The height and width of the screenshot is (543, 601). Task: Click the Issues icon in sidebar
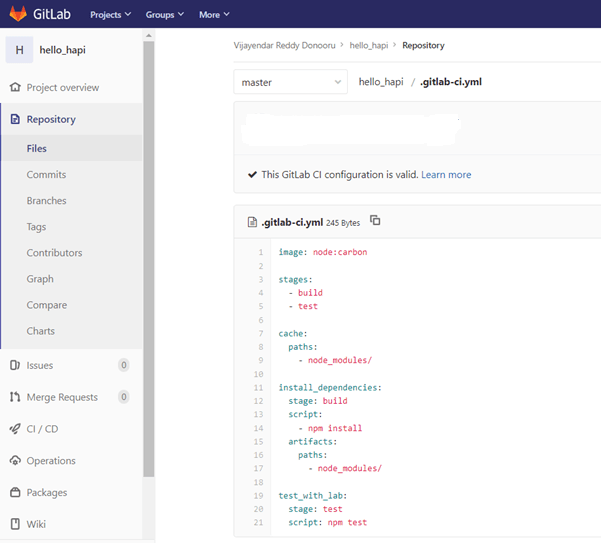15,365
